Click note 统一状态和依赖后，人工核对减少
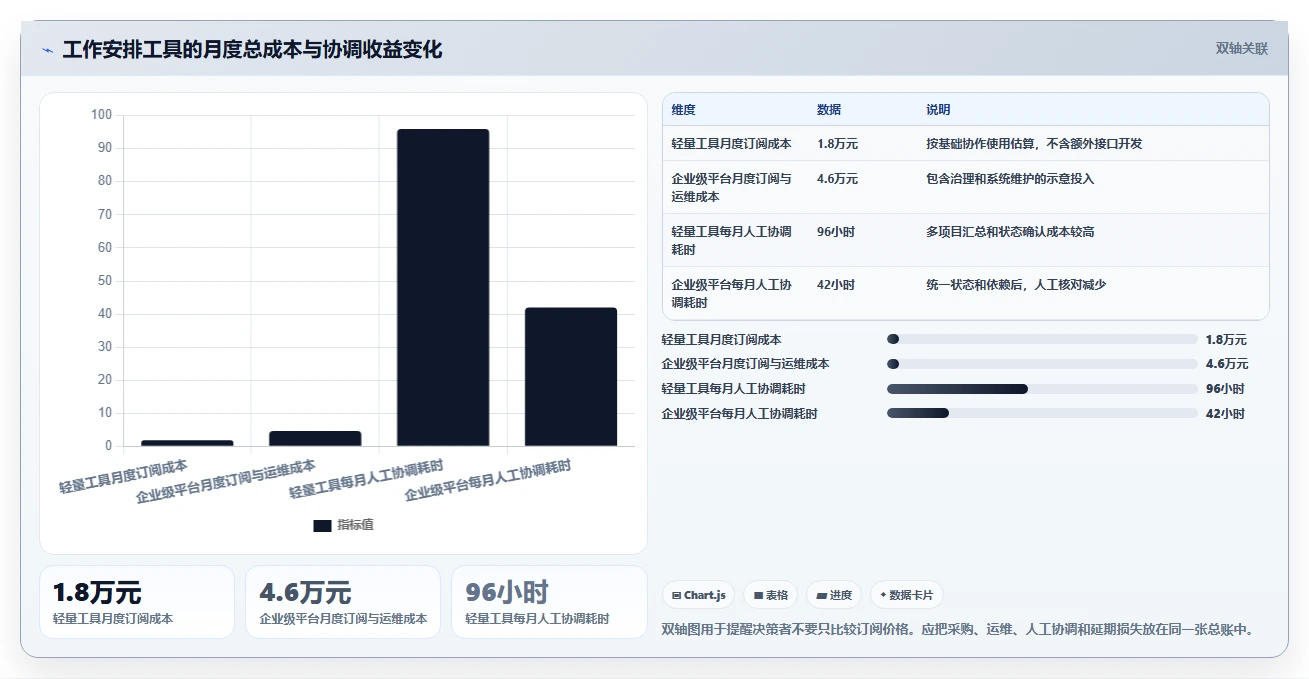The height and width of the screenshot is (679, 1309). pyautogui.click(x=1016, y=285)
